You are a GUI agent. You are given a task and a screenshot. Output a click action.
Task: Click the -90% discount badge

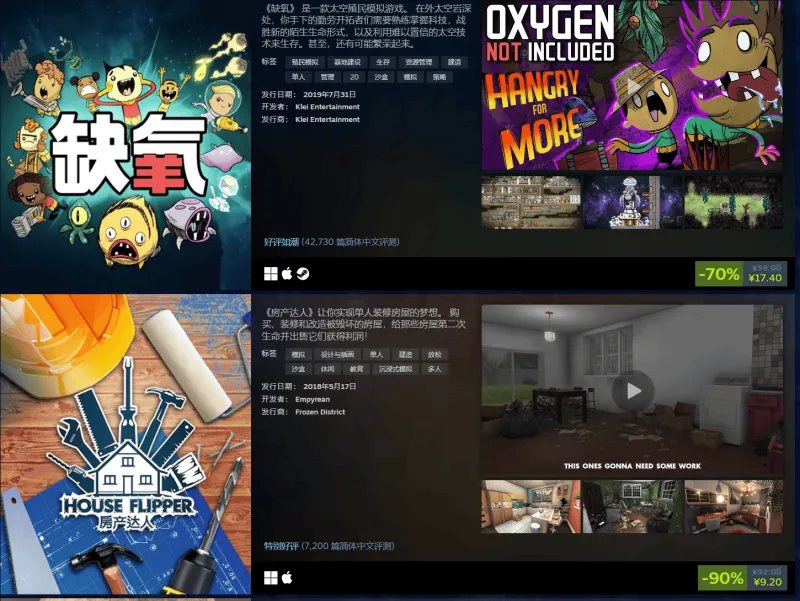tap(722, 578)
